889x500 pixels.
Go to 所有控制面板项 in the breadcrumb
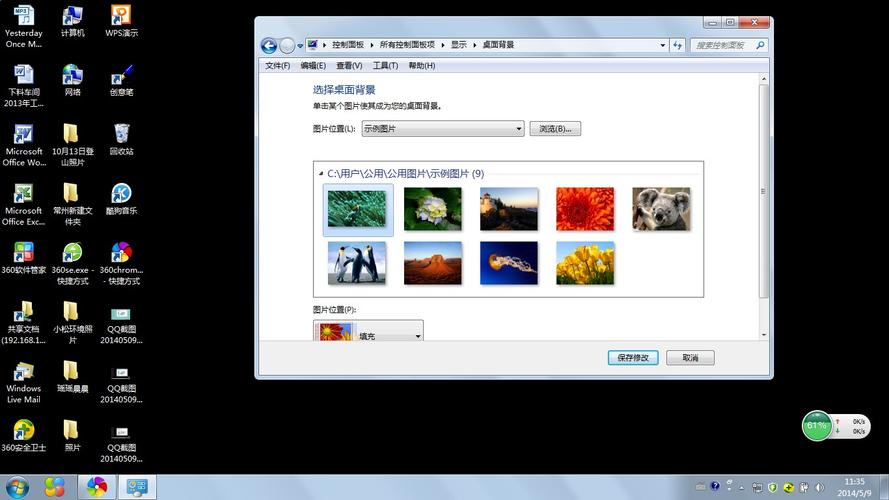407,45
